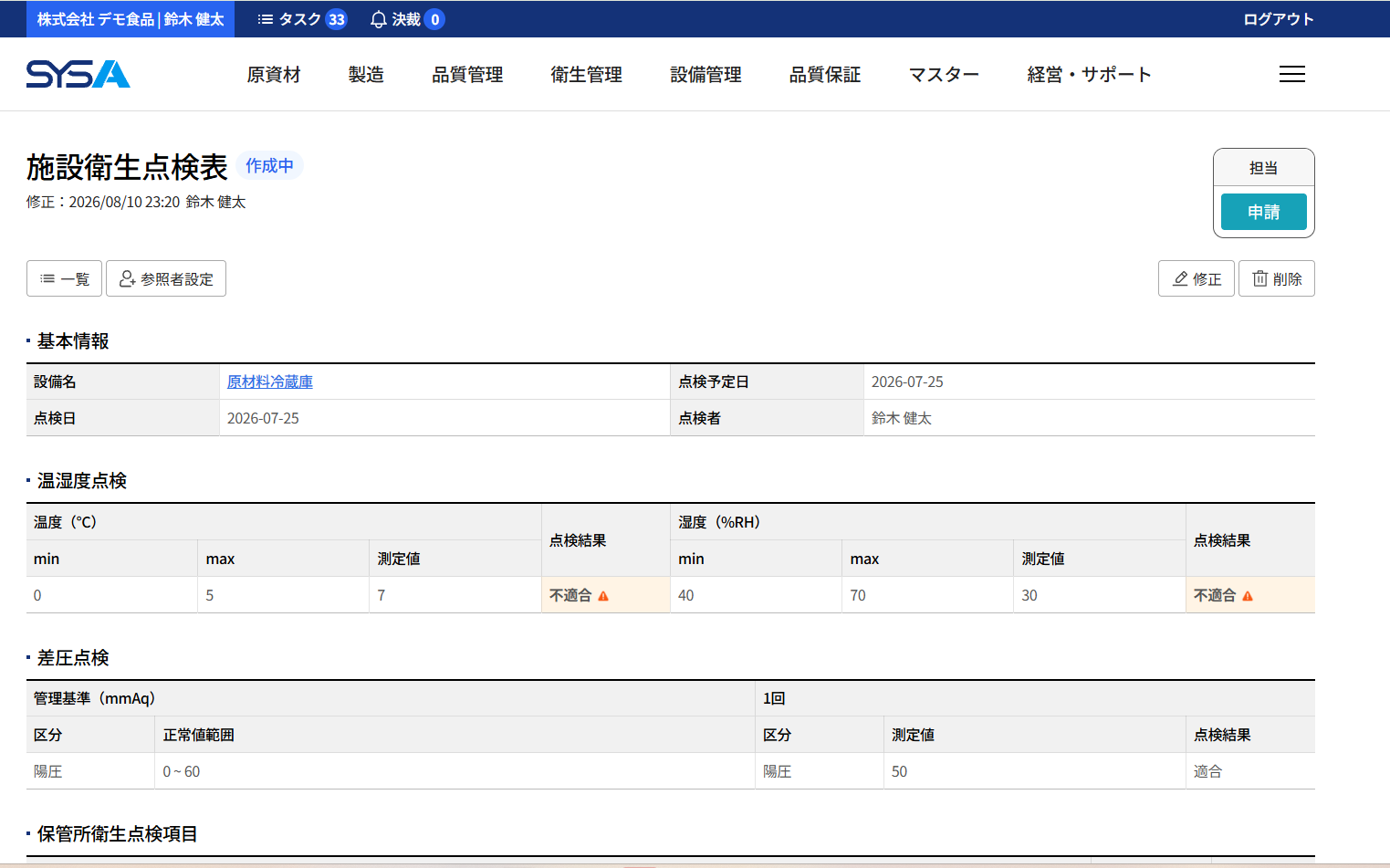The height and width of the screenshot is (868, 1390).
Task: Click differential pressure measured value 50
Action: point(900,771)
